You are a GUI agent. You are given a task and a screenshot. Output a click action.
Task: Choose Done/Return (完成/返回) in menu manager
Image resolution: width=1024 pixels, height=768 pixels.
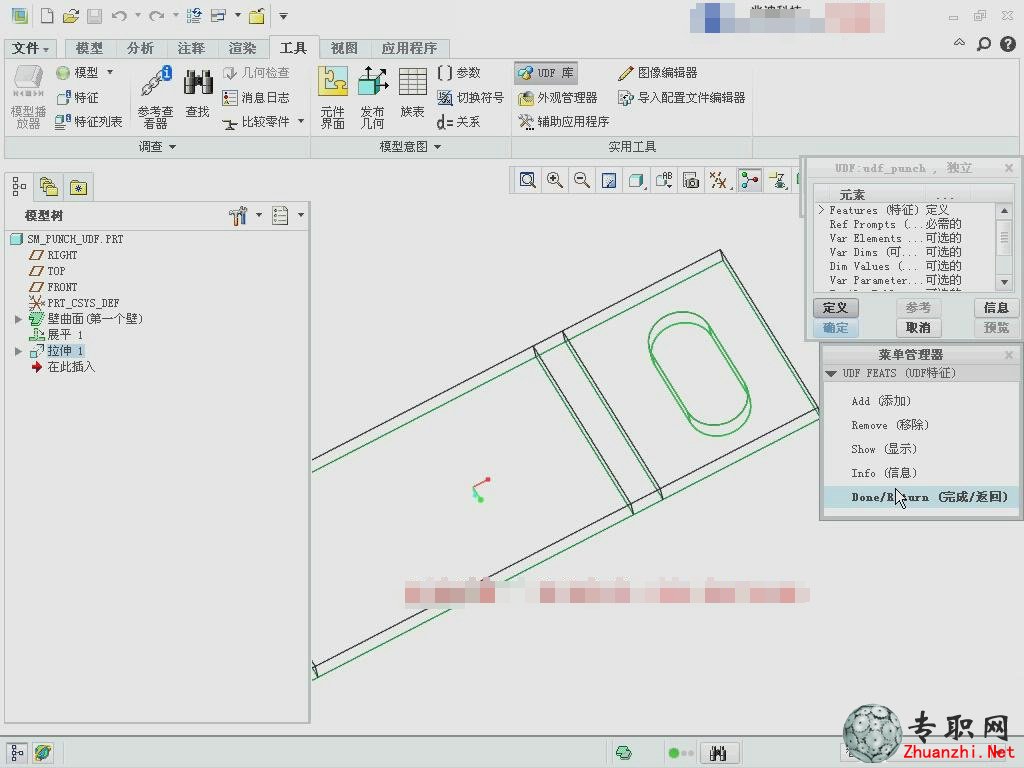pos(920,497)
